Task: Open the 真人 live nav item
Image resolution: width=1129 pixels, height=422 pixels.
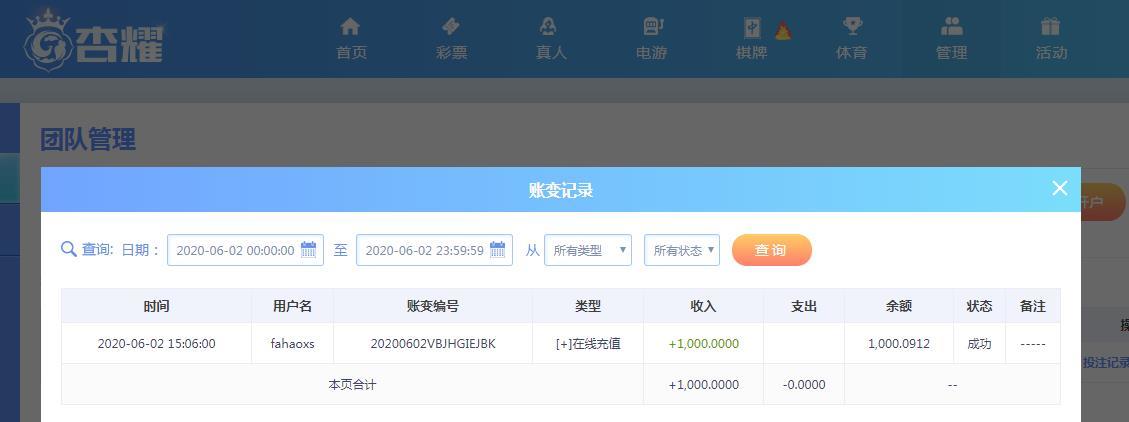Action: click(551, 39)
